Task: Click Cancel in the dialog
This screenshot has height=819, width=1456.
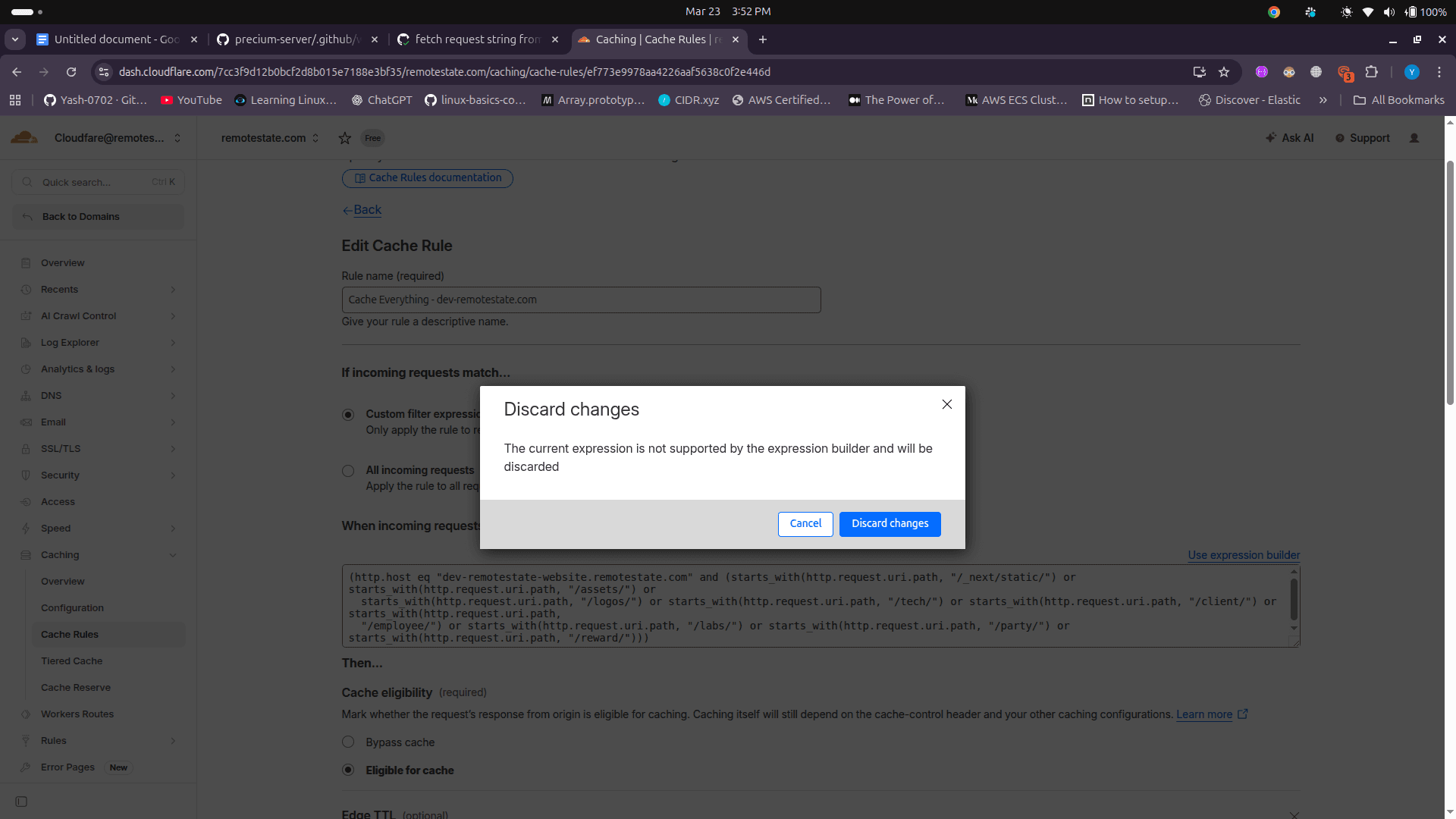Action: (805, 524)
